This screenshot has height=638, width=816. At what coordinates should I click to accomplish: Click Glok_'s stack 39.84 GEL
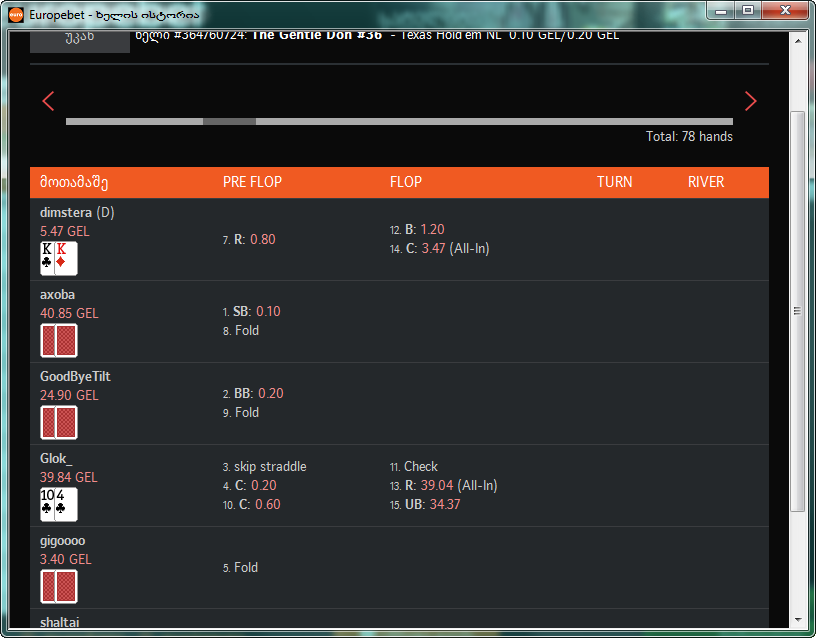pos(69,477)
